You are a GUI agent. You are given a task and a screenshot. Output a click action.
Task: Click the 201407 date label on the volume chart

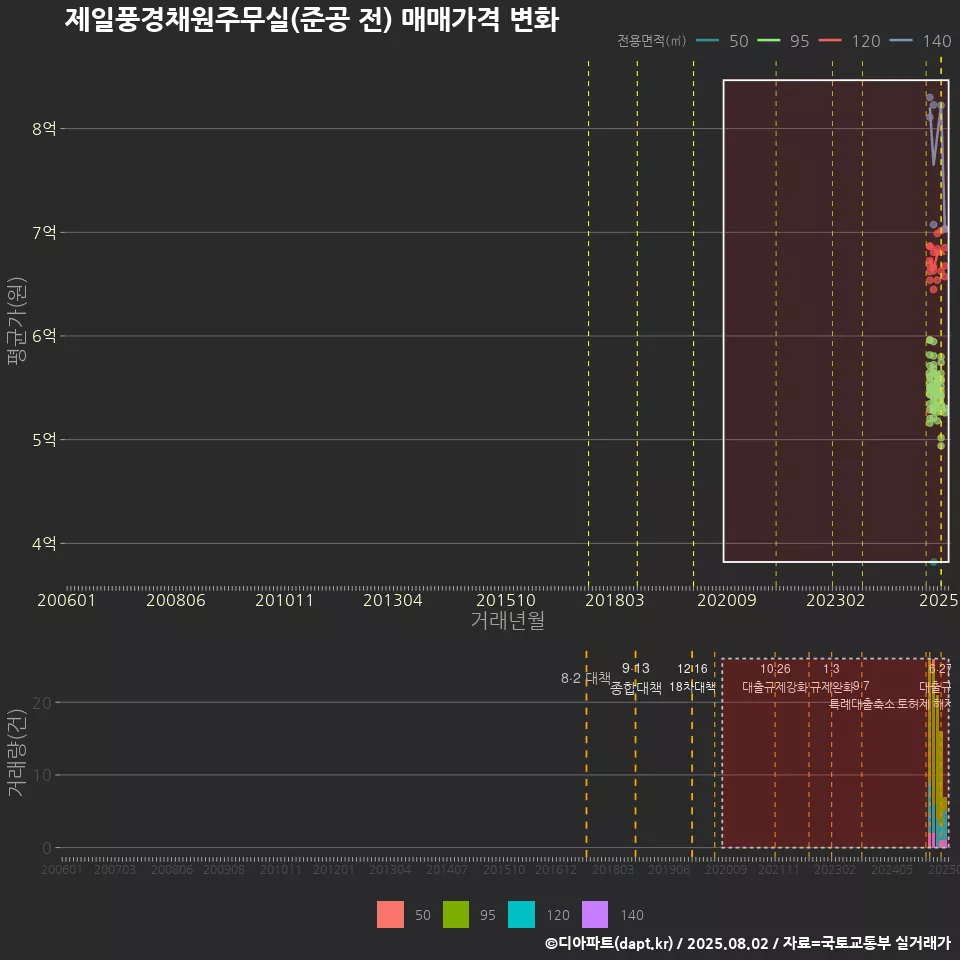(446, 869)
